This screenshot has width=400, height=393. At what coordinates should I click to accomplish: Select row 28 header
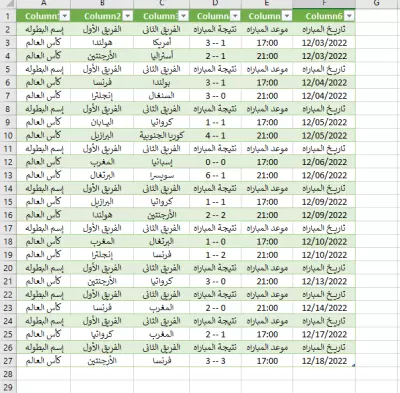8,374
